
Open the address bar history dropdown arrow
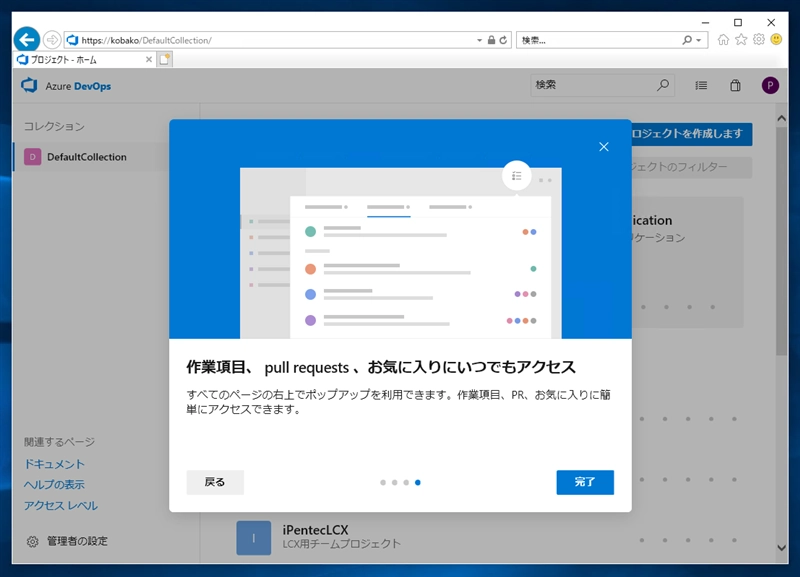click(x=479, y=40)
